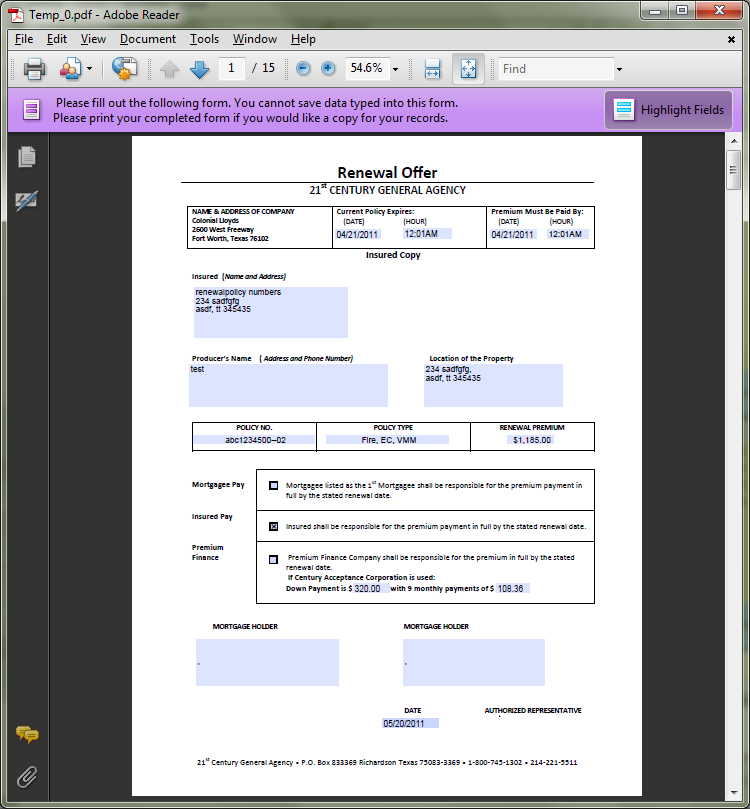Click the page number field
The image size is (750, 809).
pos(231,68)
